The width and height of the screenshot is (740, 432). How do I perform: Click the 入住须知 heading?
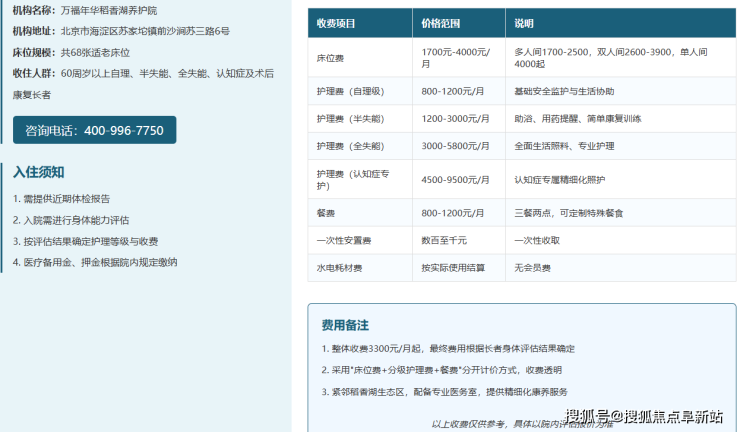pyautogui.click(x=39, y=172)
